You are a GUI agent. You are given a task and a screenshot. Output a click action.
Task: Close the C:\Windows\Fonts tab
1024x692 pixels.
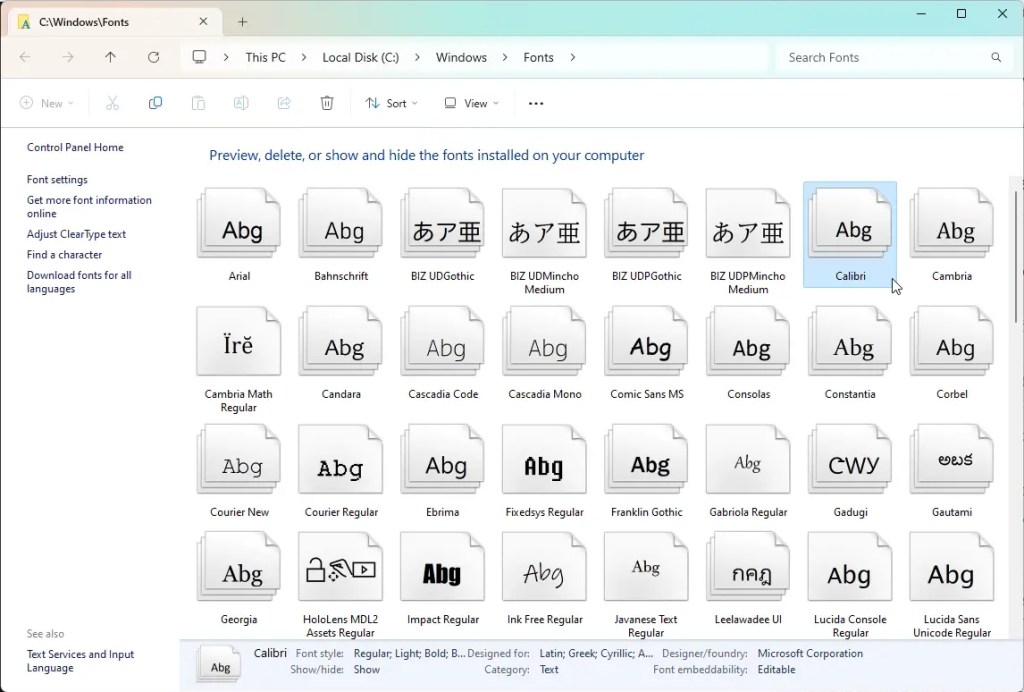pos(203,22)
